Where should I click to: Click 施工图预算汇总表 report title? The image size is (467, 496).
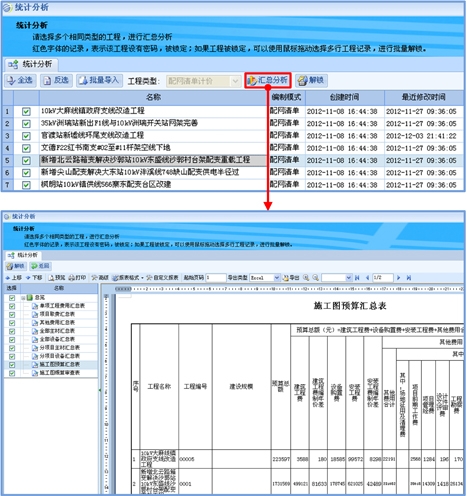tap(350, 306)
